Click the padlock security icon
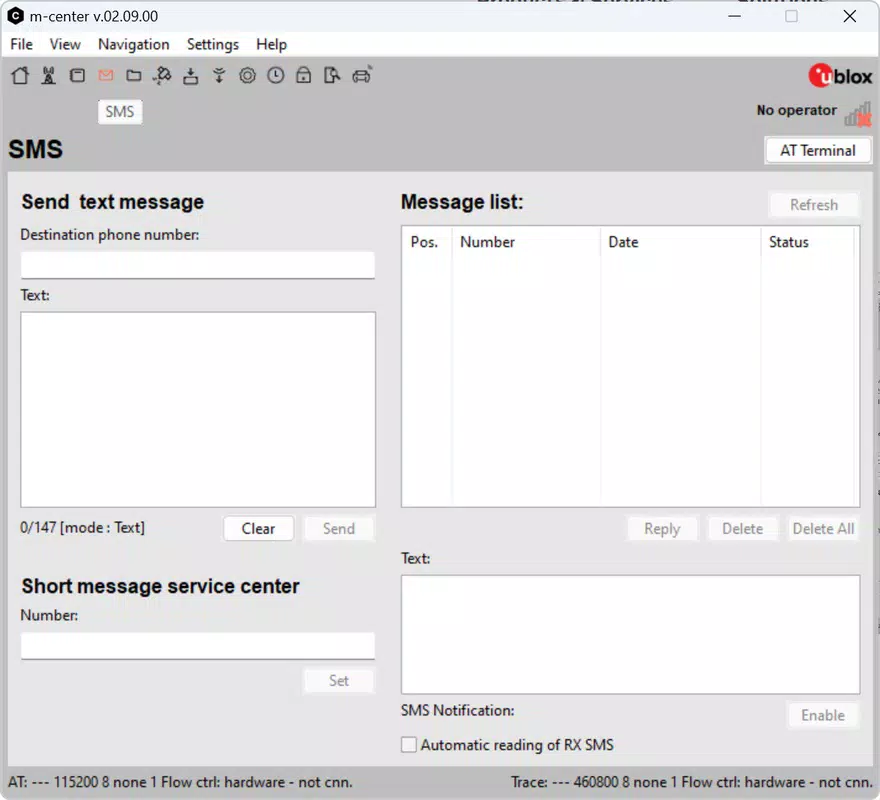 click(304, 75)
